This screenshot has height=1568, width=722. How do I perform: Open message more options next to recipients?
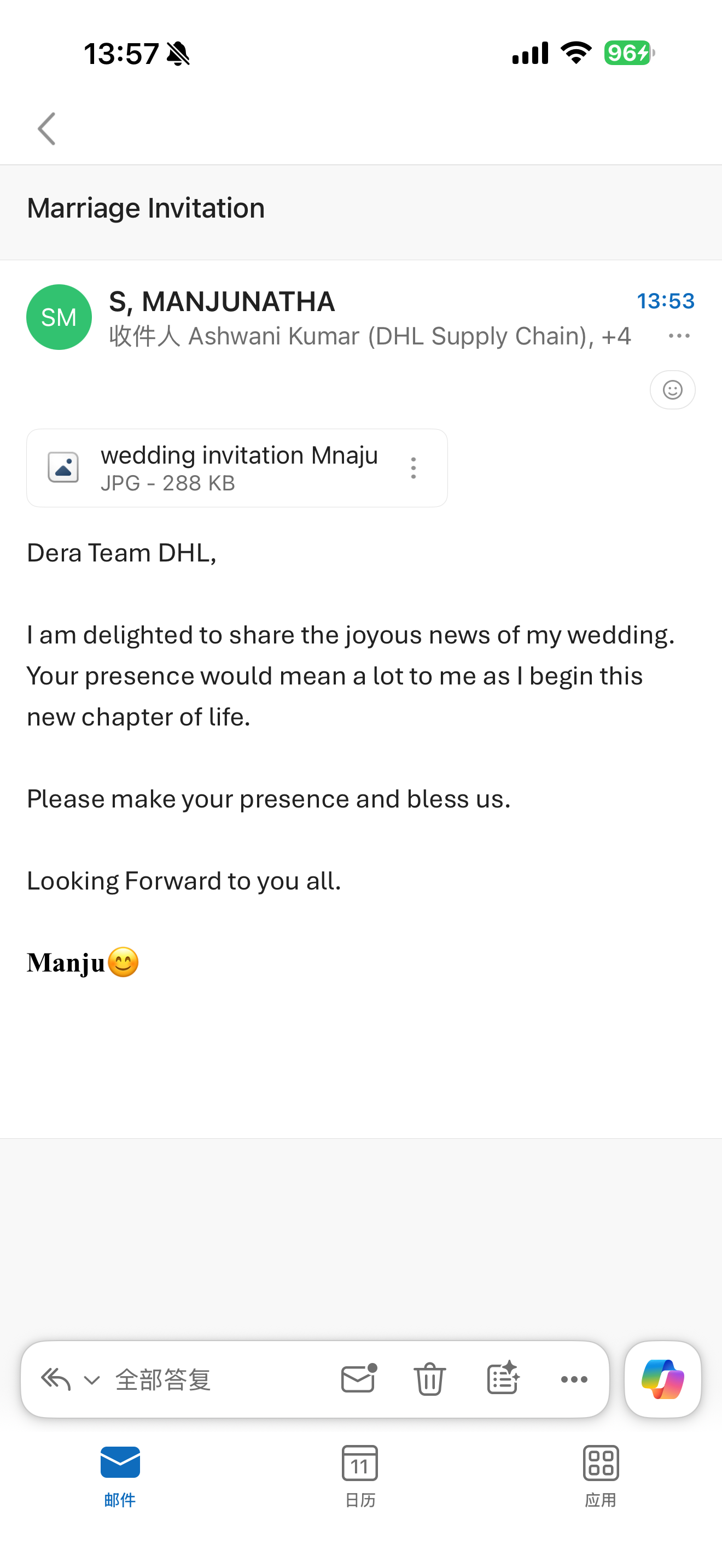(679, 336)
